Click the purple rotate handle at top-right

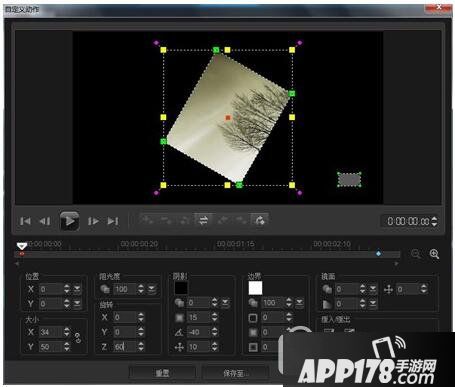tap(299, 43)
